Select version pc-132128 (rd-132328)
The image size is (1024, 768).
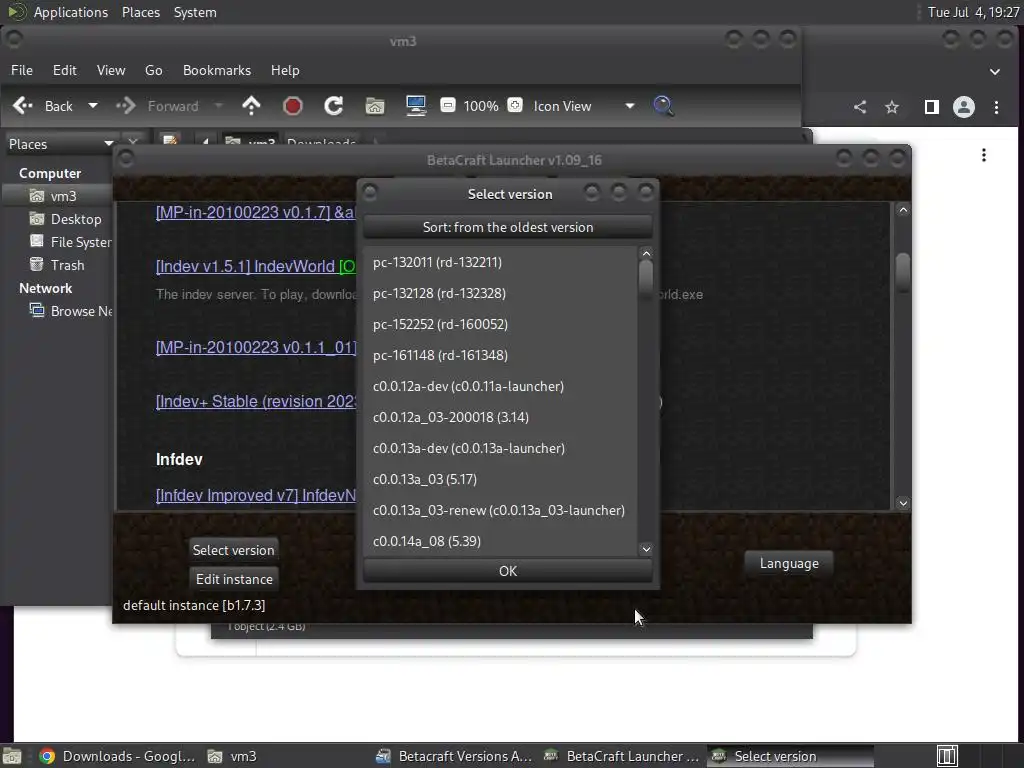tap(500, 293)
